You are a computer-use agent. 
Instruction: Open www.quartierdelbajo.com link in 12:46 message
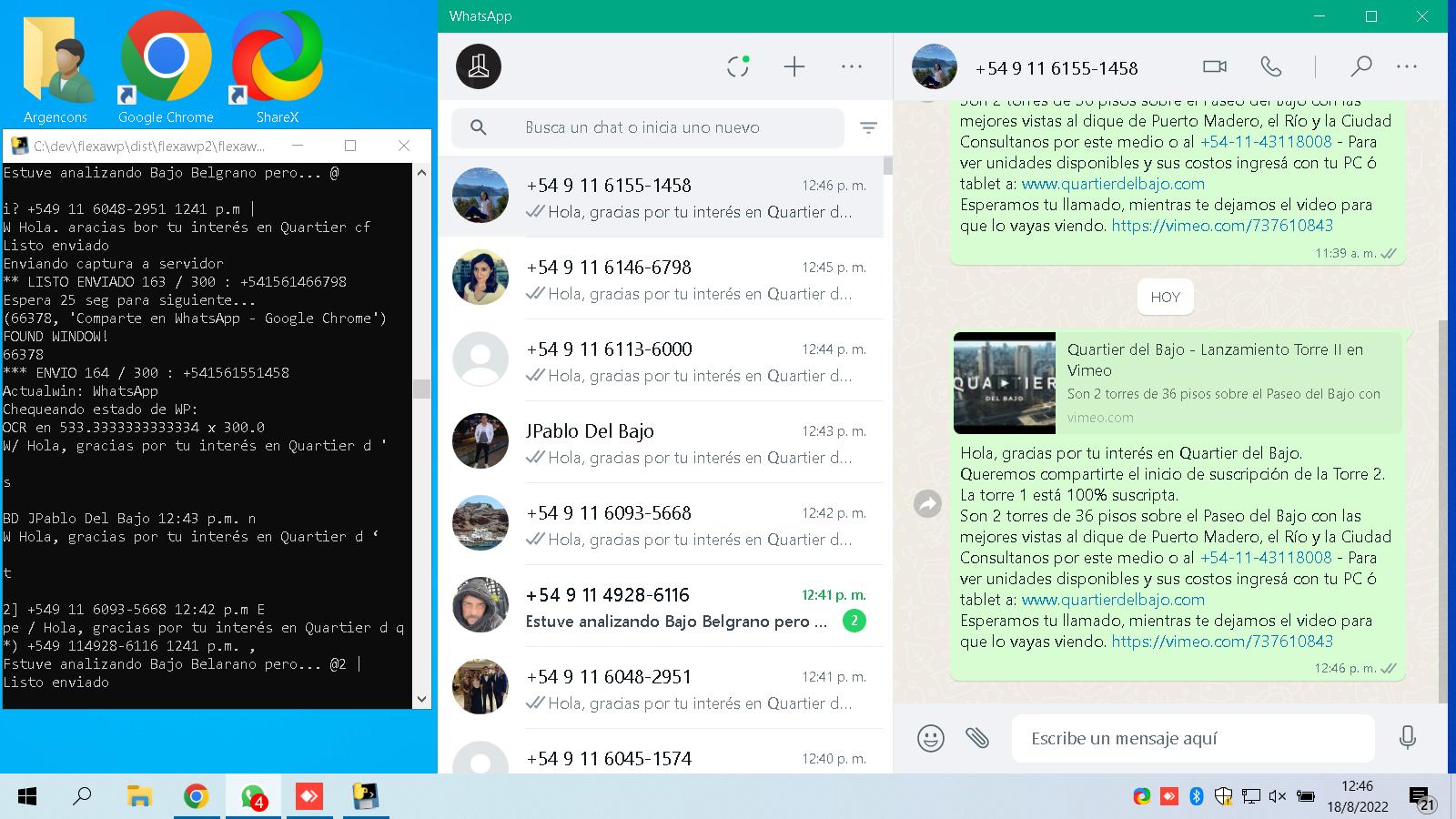[1113, 600]
